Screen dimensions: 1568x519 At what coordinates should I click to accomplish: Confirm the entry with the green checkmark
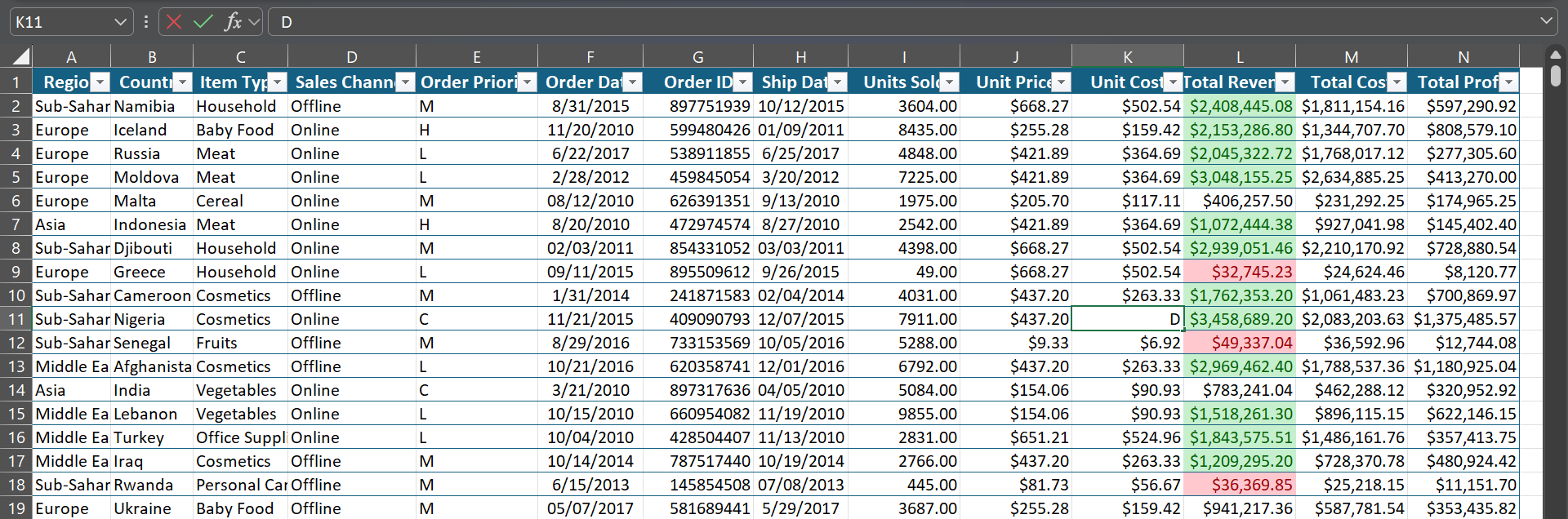pos(203,22)
